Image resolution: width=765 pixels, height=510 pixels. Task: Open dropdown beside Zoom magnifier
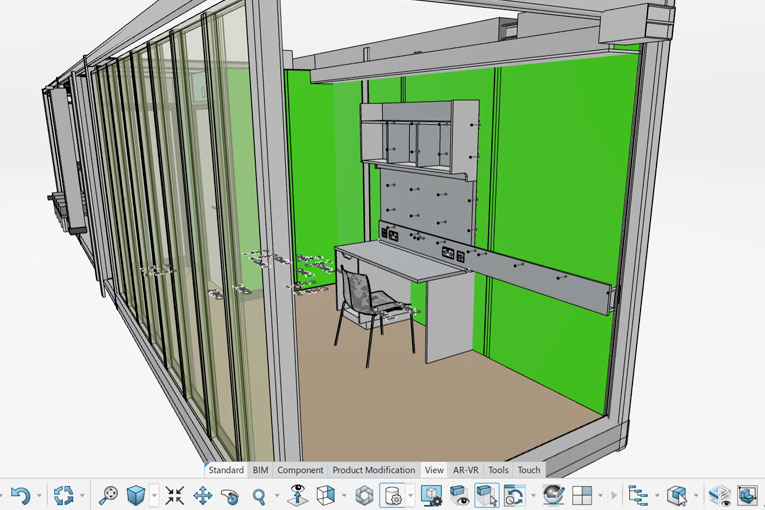point(277,496)
